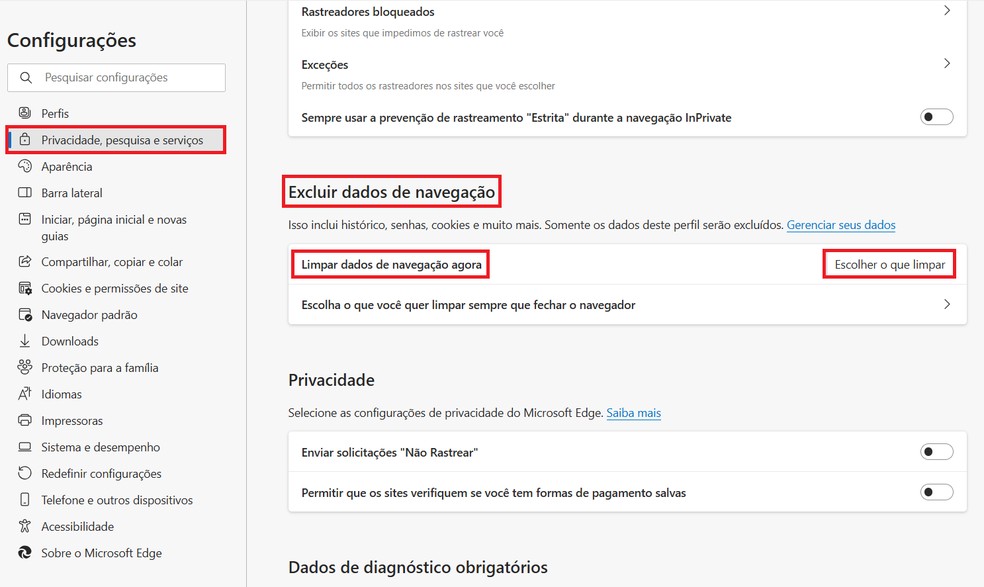Click the Escolher o que limpar button
The image size is (984, 587).
(x=889, y=264)
